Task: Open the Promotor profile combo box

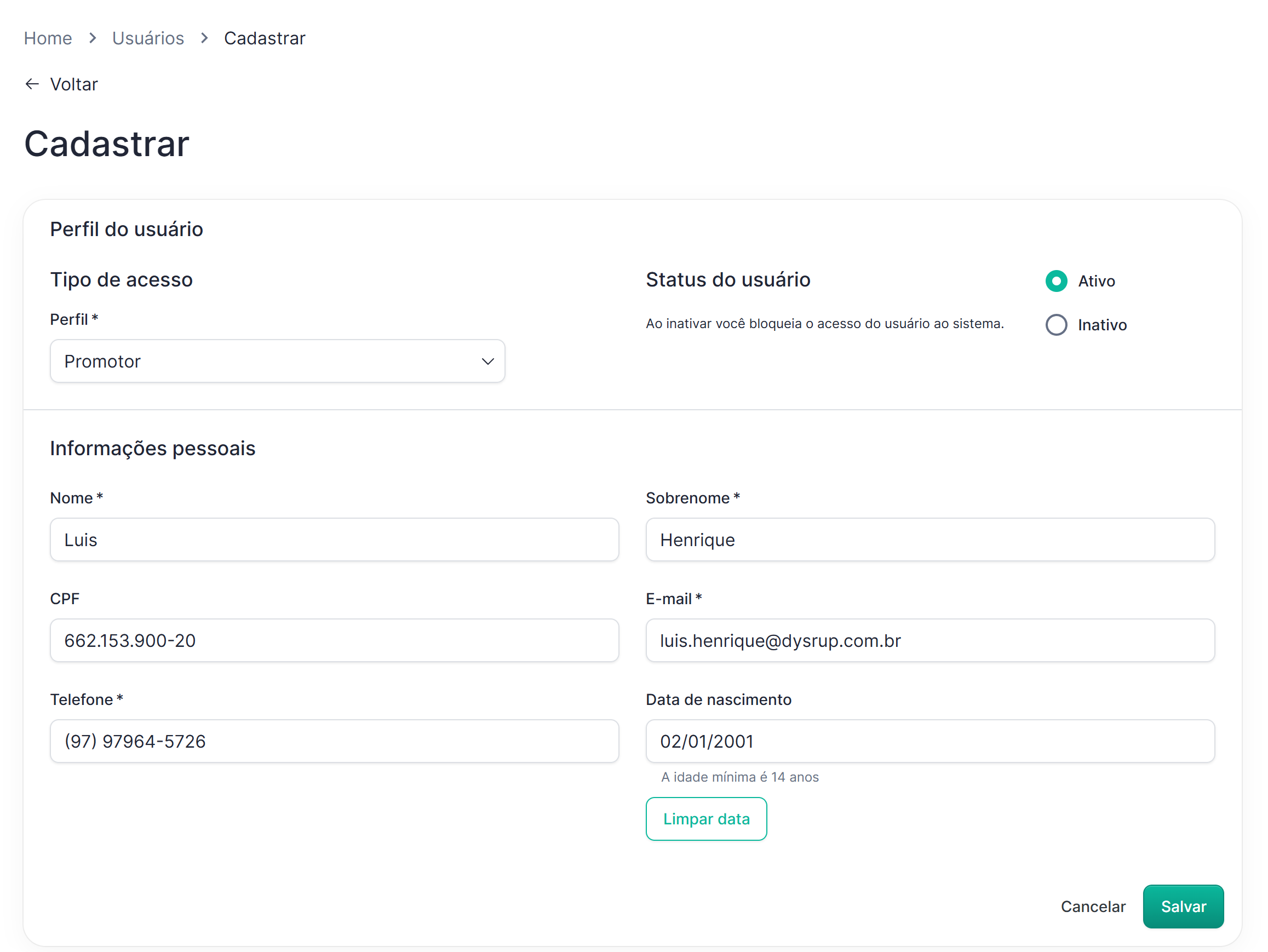Action: tap(277, 361)
